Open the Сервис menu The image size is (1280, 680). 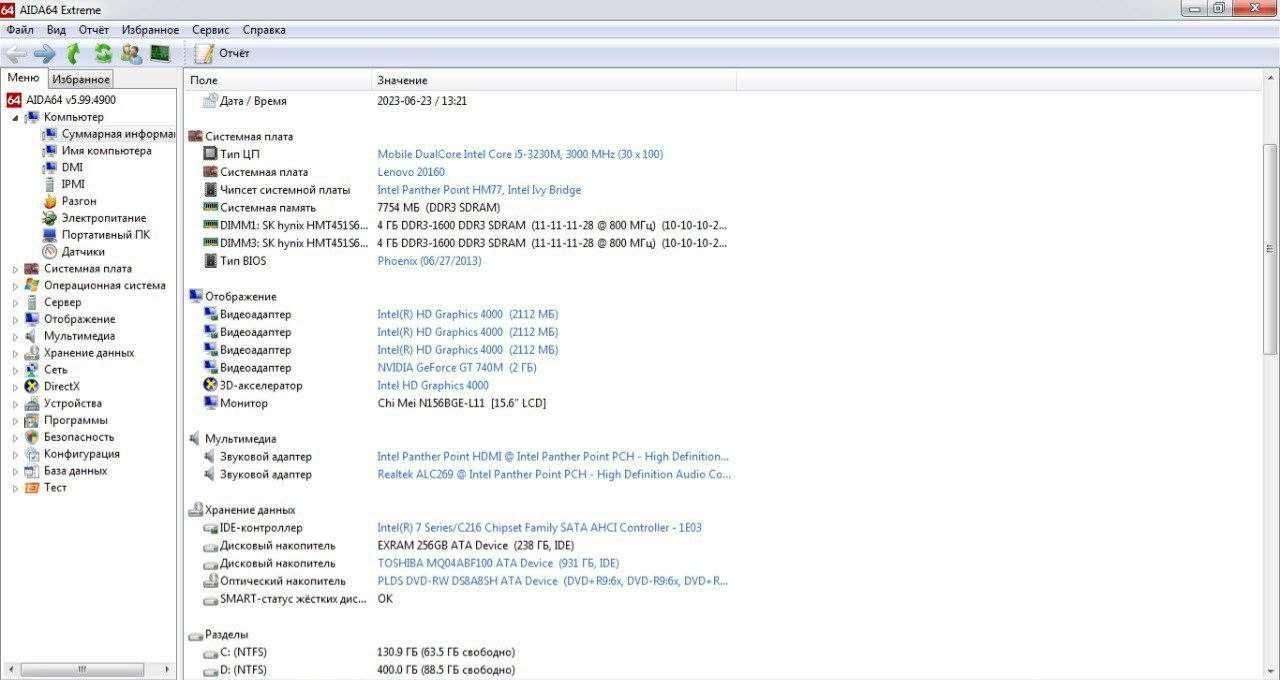pyautogui.click(x=210, y=30)
